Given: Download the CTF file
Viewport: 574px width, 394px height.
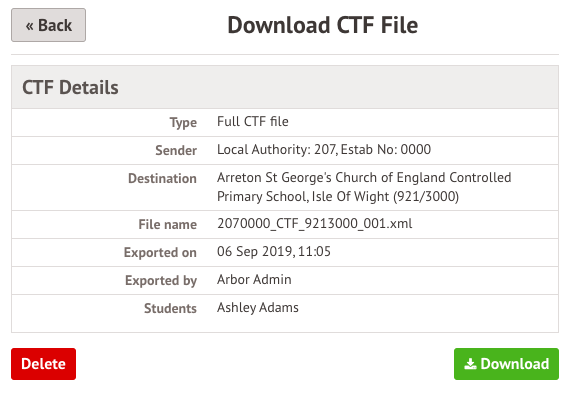Looking at the screenshot, I should click(506, 364).
